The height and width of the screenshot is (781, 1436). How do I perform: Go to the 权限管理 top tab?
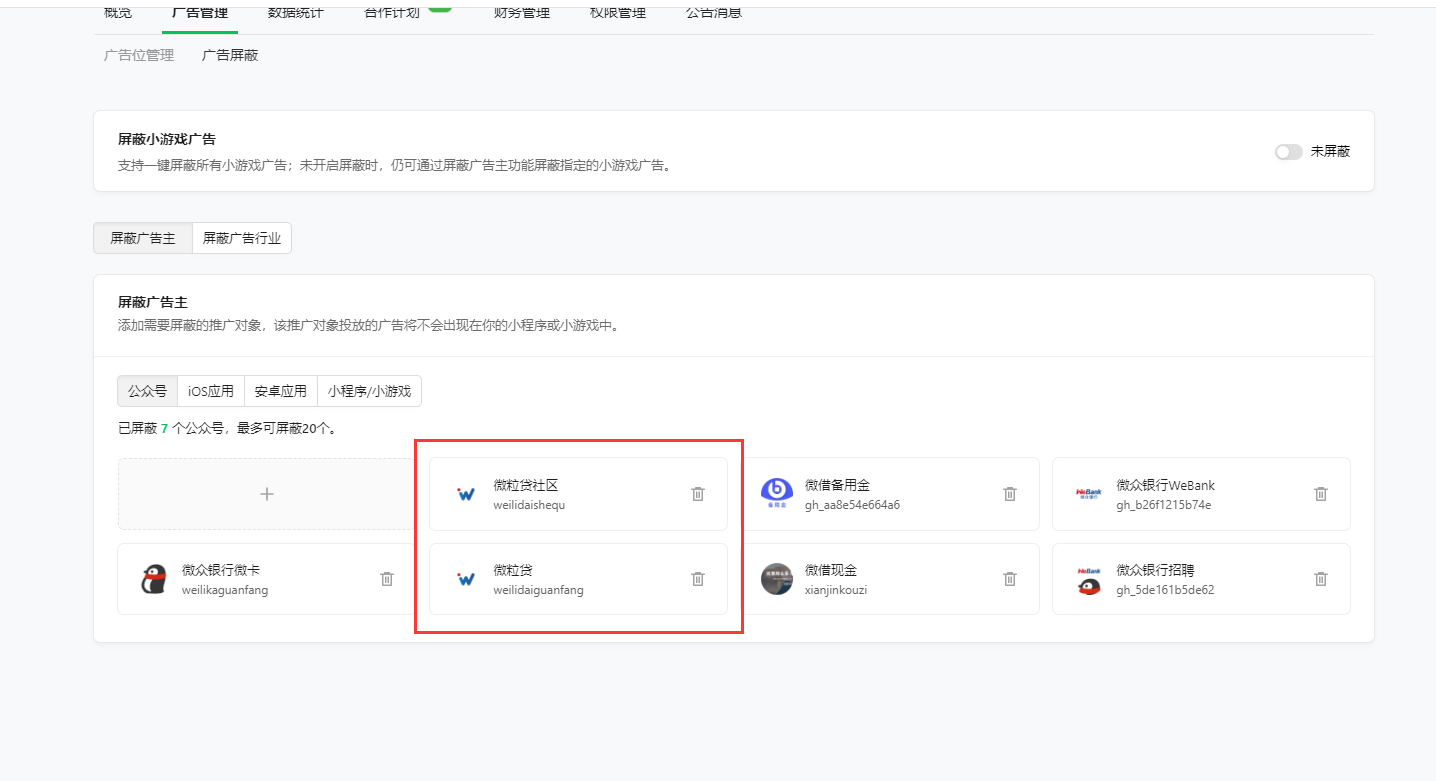pyautogui.click(x=618, y=13)
